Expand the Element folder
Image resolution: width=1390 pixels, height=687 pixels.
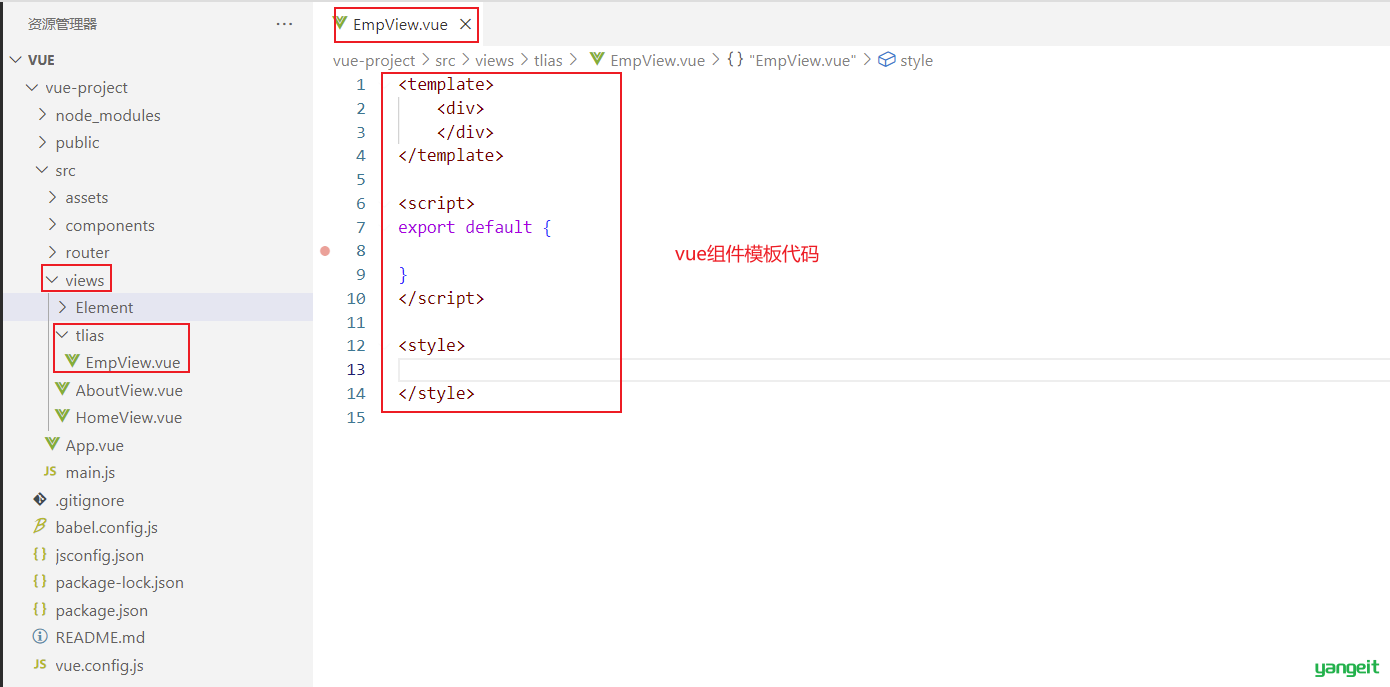coord(63,307)
